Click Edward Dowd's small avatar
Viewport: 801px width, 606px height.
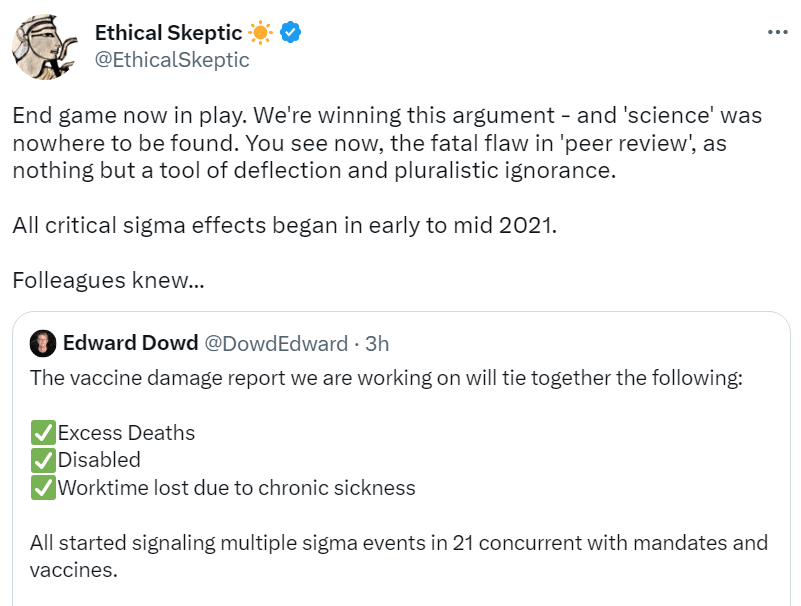coord(43,344)
